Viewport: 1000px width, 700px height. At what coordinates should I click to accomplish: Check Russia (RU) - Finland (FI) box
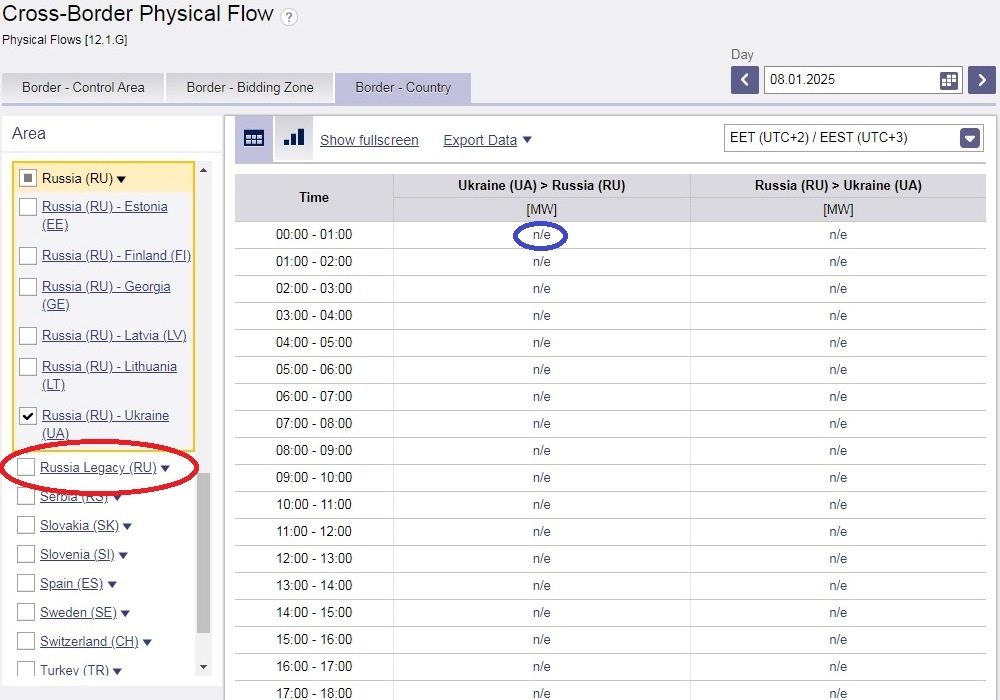27,256
